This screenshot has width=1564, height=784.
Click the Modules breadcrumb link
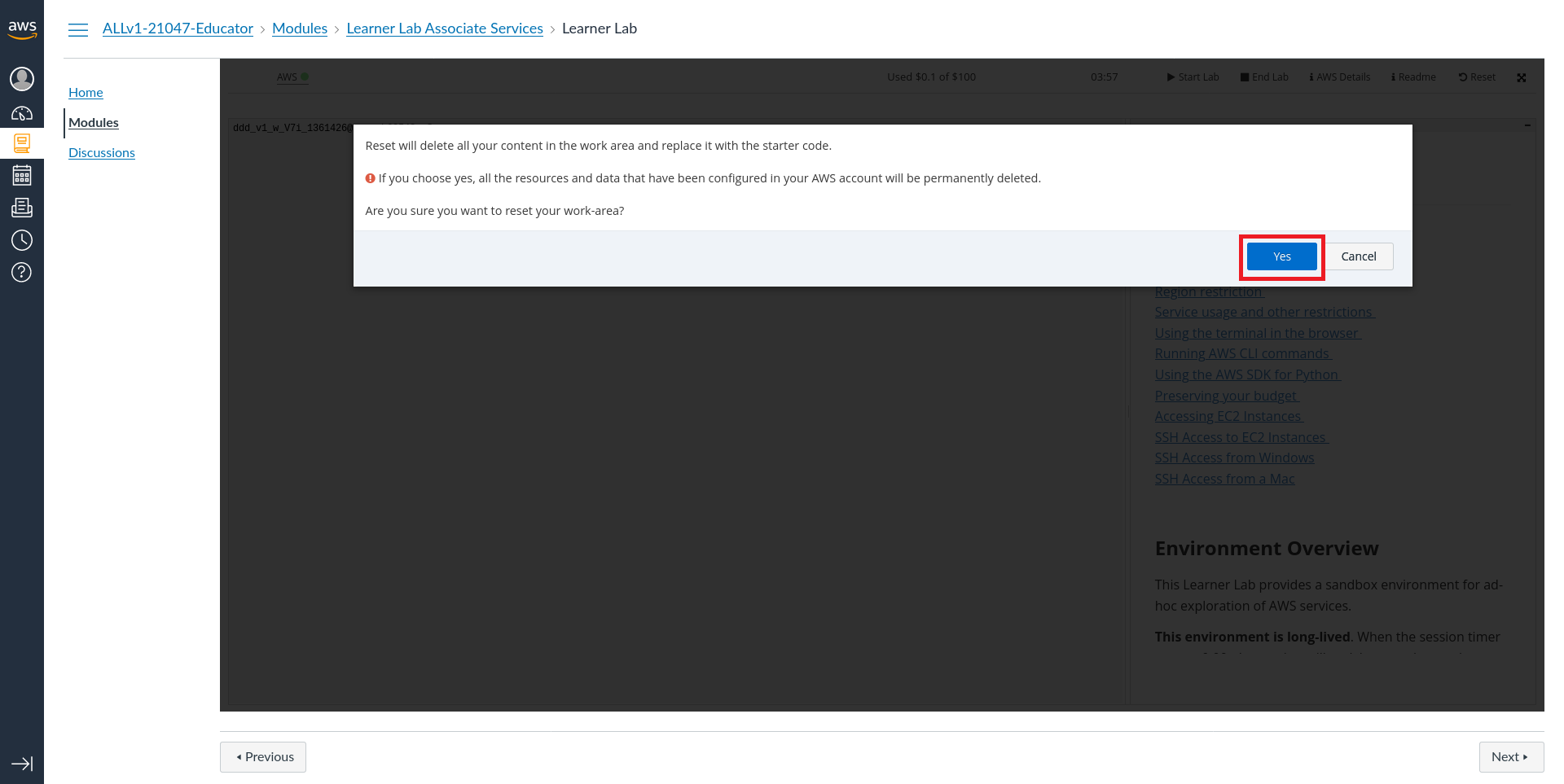coord(300,28)
